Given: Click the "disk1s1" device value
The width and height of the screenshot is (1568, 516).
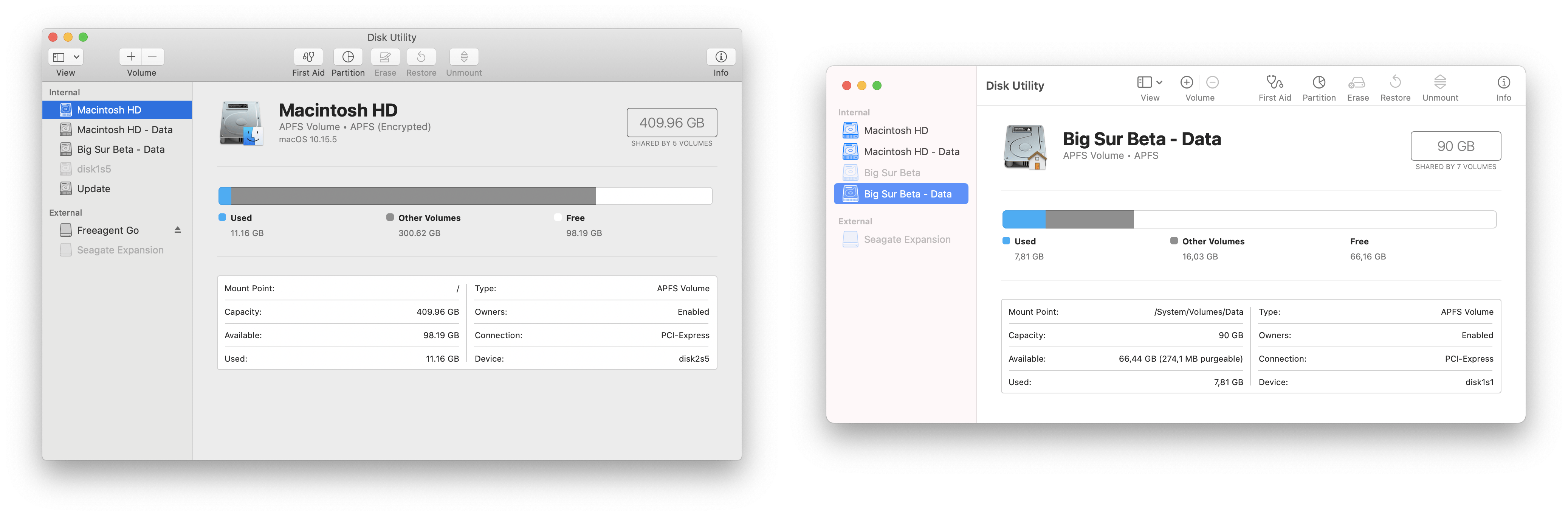Looking at the screenshot, I should 1479,382.
